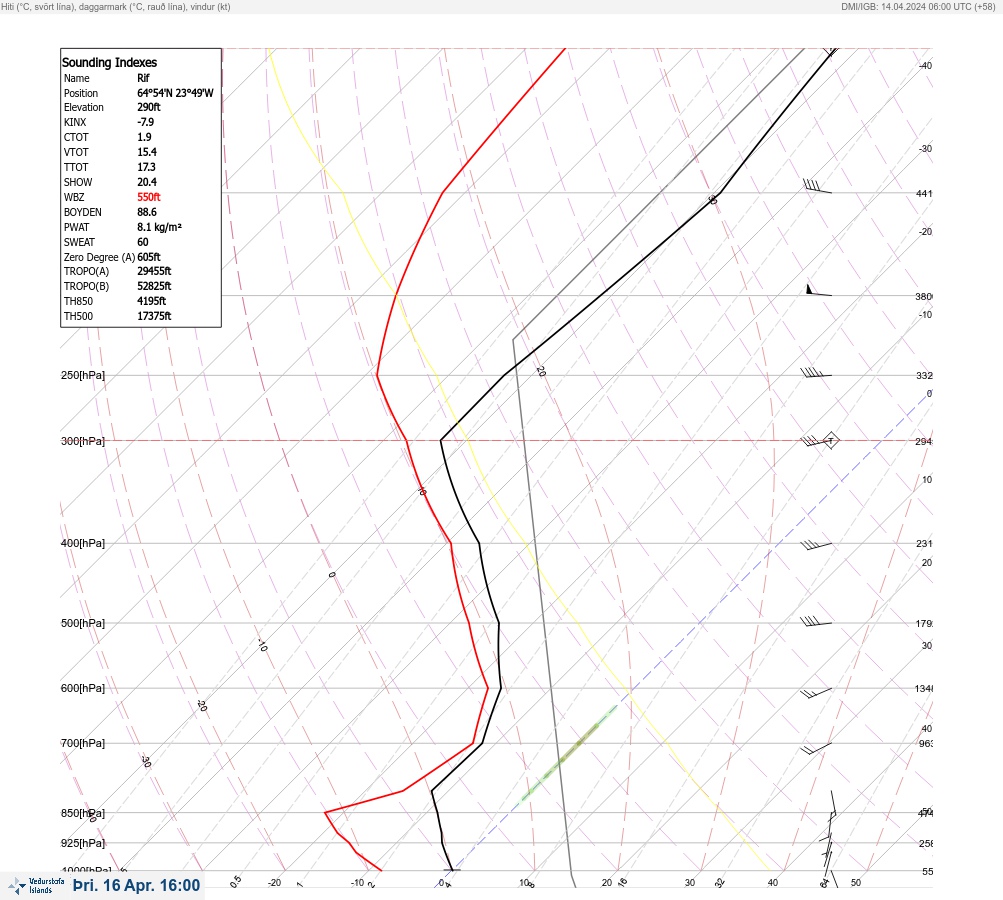
Task: Click the forecast time 'Þri. 16 Apr. 16:00'
Action: [x=136, y=885]
